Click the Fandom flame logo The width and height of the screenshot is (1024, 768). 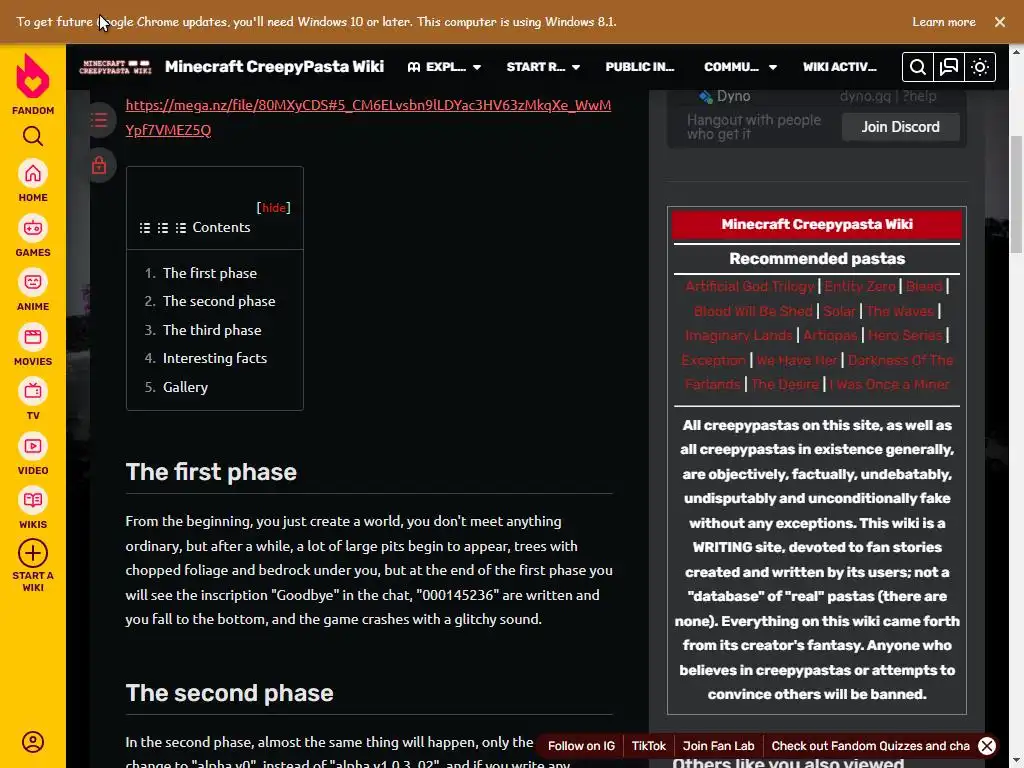point(33,76)
